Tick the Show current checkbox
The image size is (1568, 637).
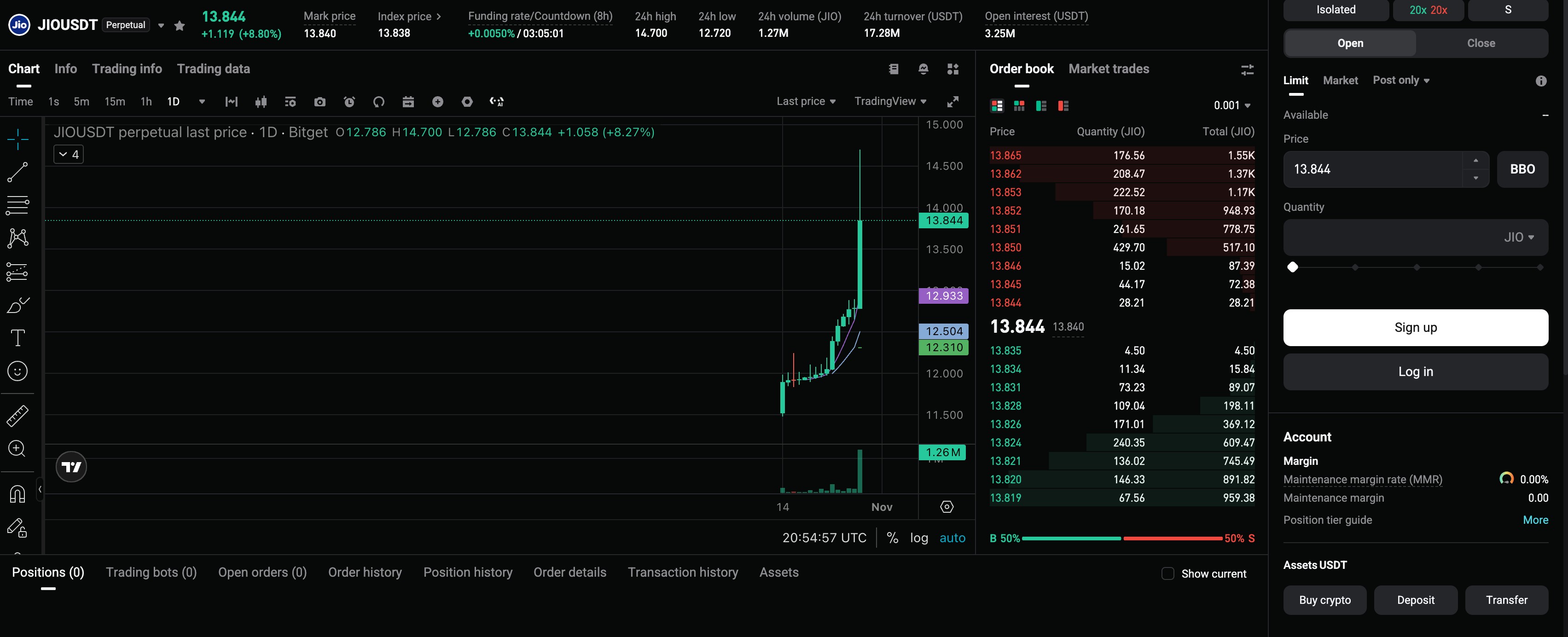1167,574
